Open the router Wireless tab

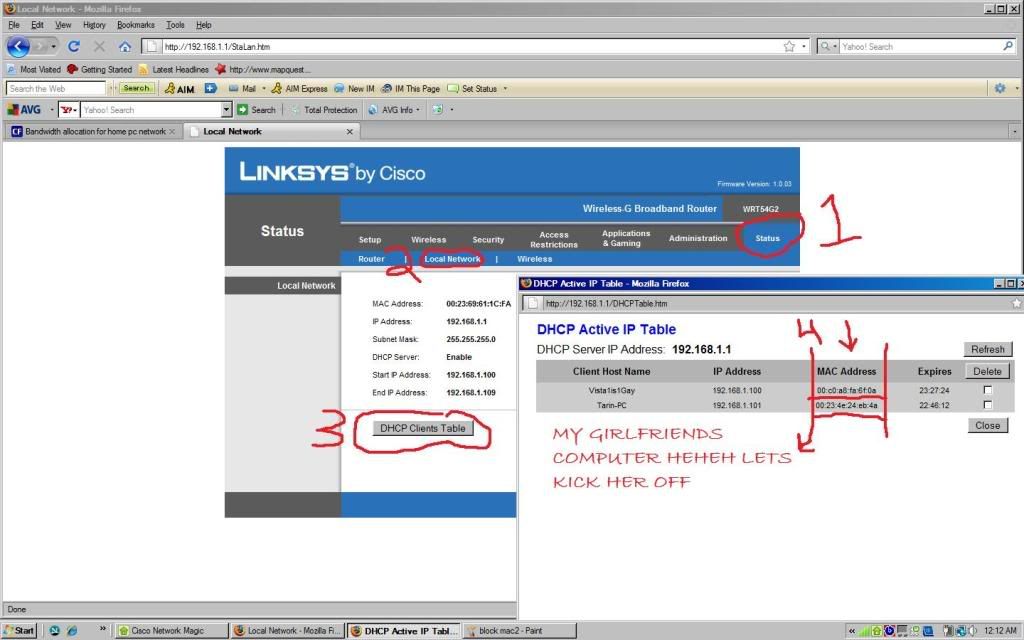(x=428, y=239)
